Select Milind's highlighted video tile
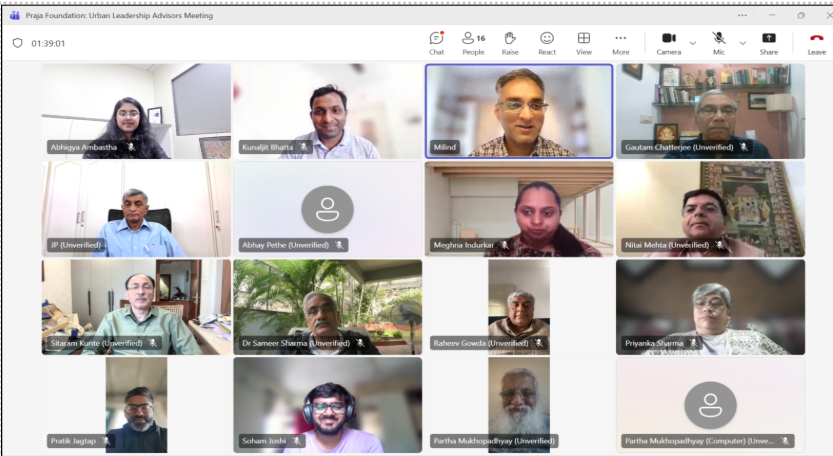This screenshot has width=833, height=456. tap(518, 110)
